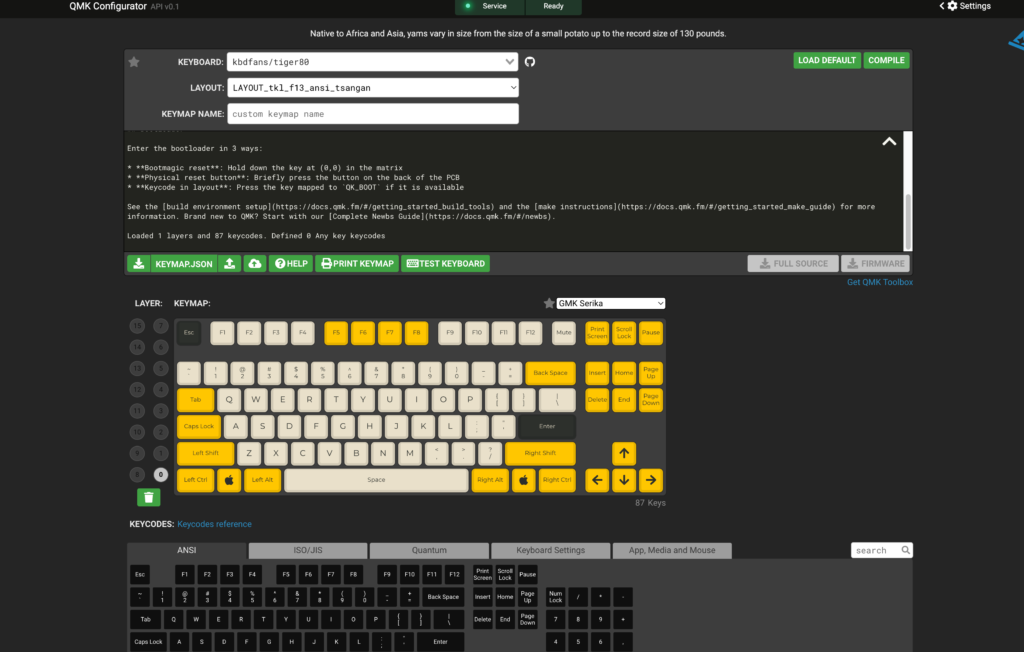Open the LAYOUT dropdown

[372, 88]
